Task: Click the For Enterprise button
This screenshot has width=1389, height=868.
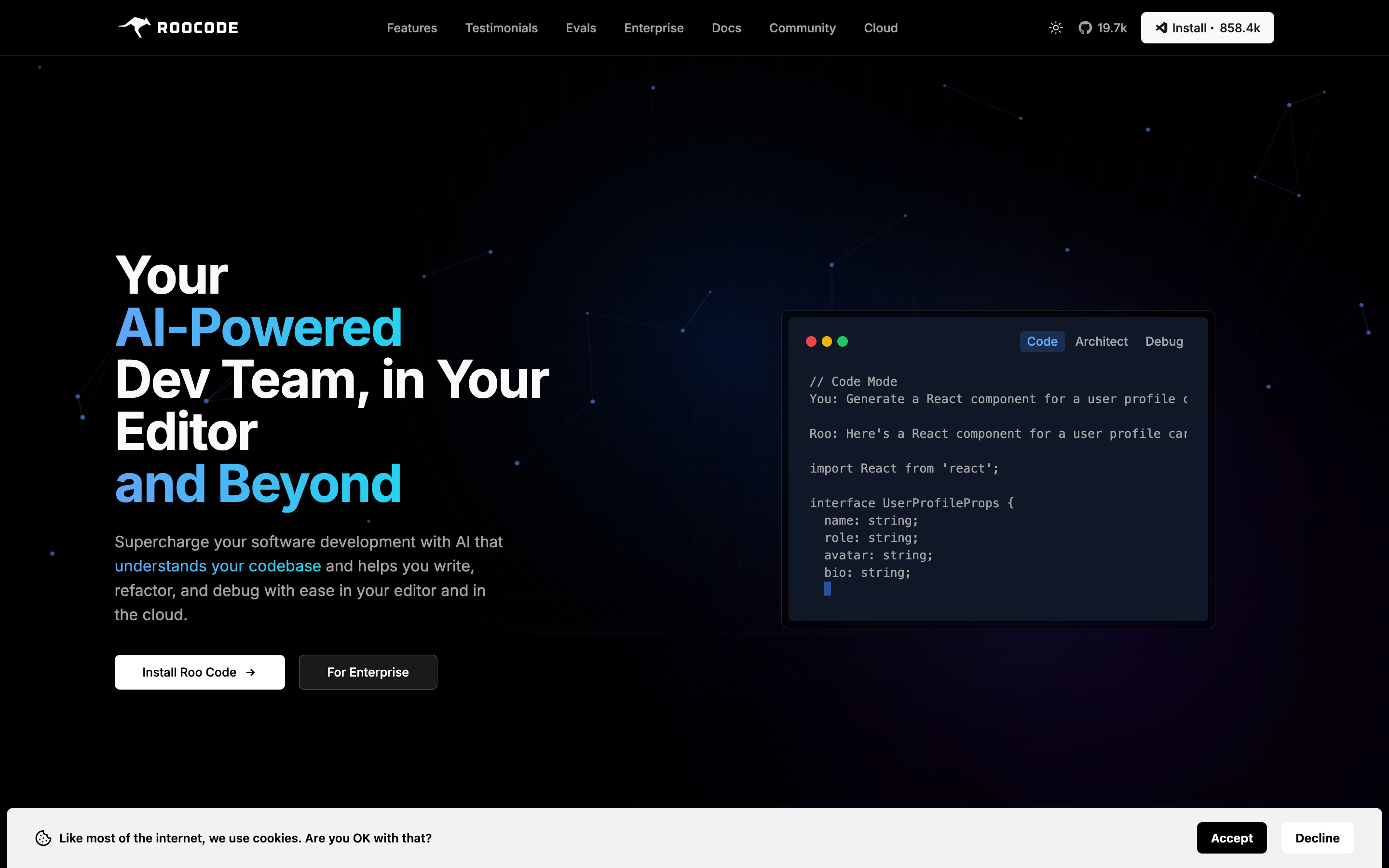Action: click(x=368, y=672)
